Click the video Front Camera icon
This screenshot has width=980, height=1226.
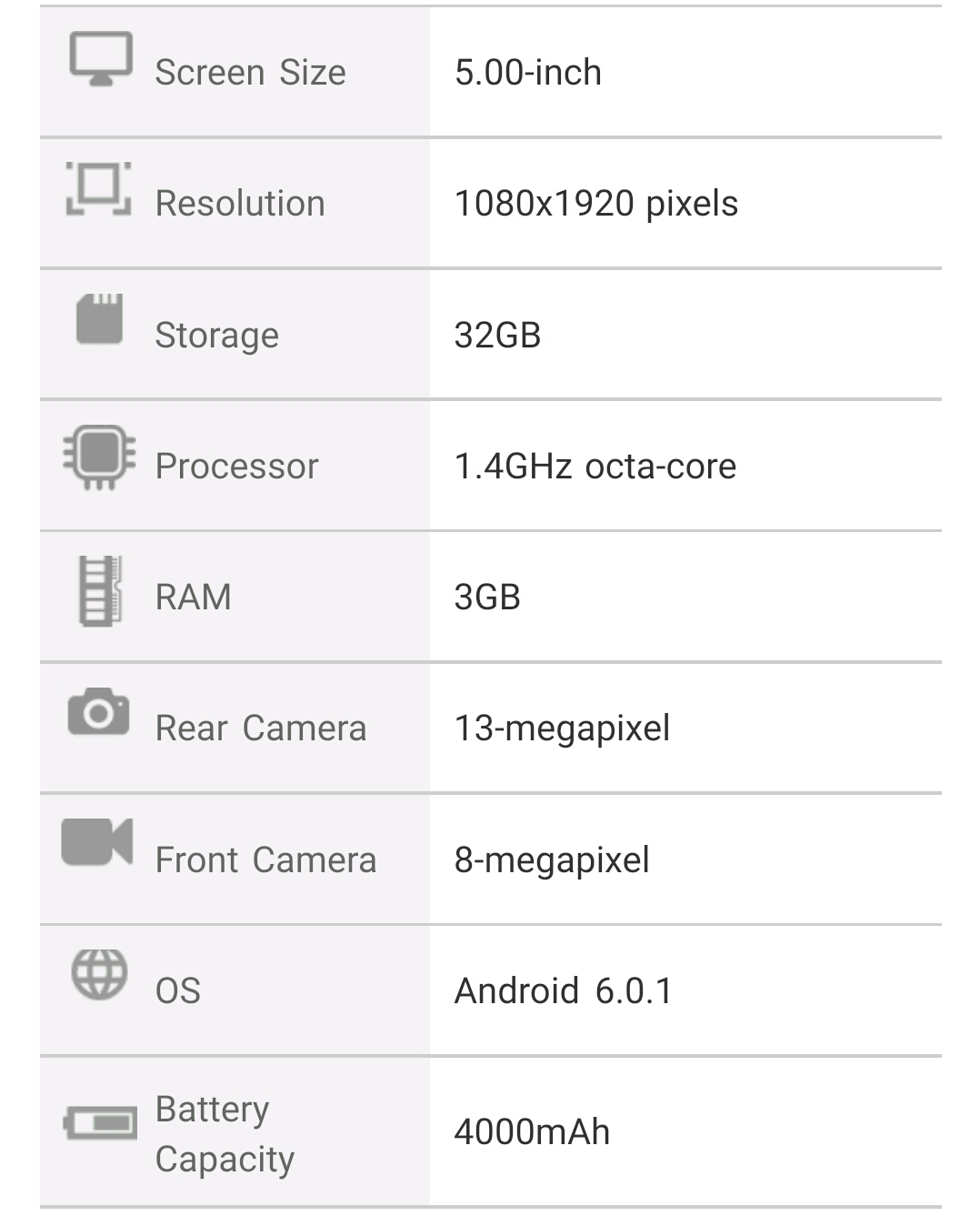[97, 842]
